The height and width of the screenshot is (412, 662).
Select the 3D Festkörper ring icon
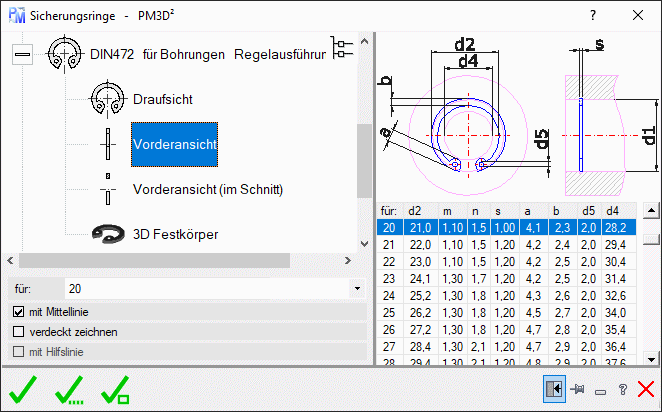pyautogui.click(x=106, y=234)
